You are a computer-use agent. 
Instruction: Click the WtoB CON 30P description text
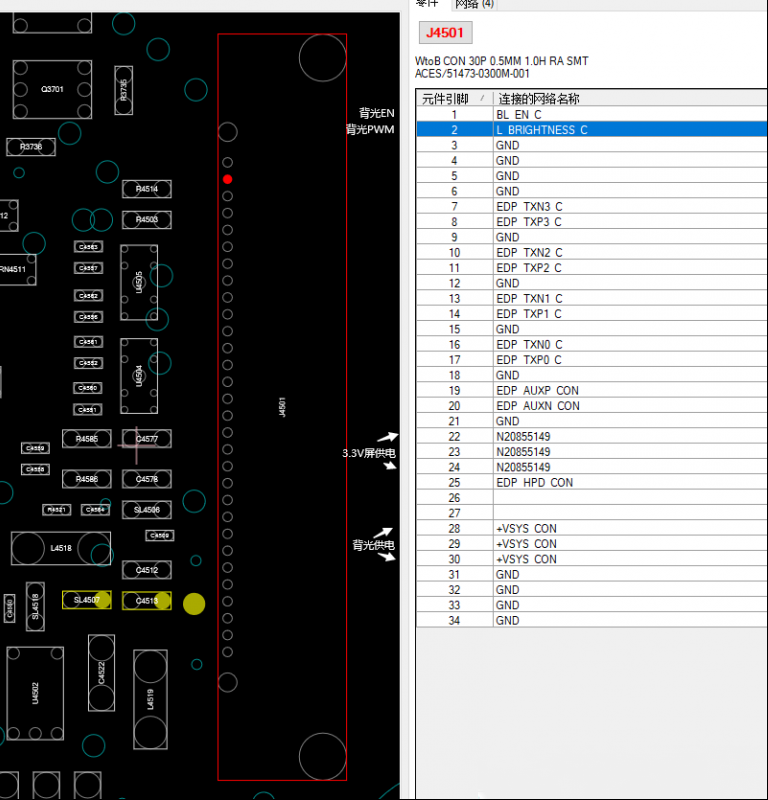tap(502, 61)
